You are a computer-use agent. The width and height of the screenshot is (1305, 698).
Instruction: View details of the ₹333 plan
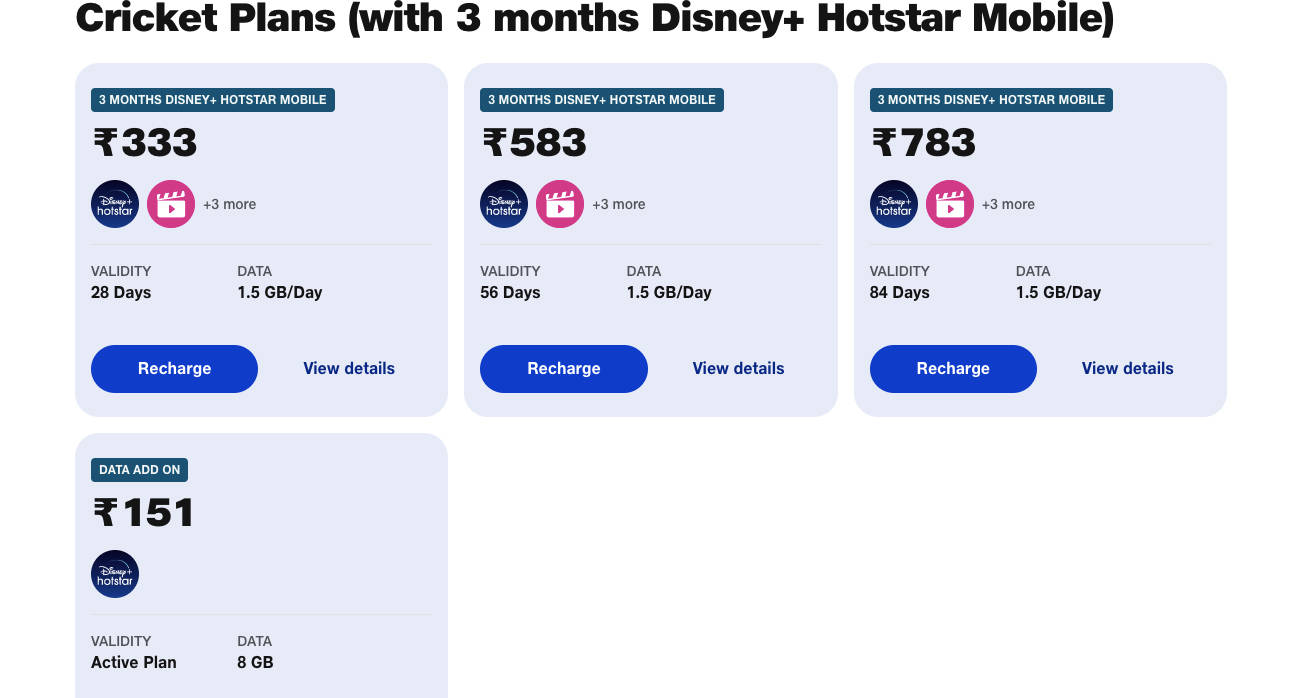[348, 368]
